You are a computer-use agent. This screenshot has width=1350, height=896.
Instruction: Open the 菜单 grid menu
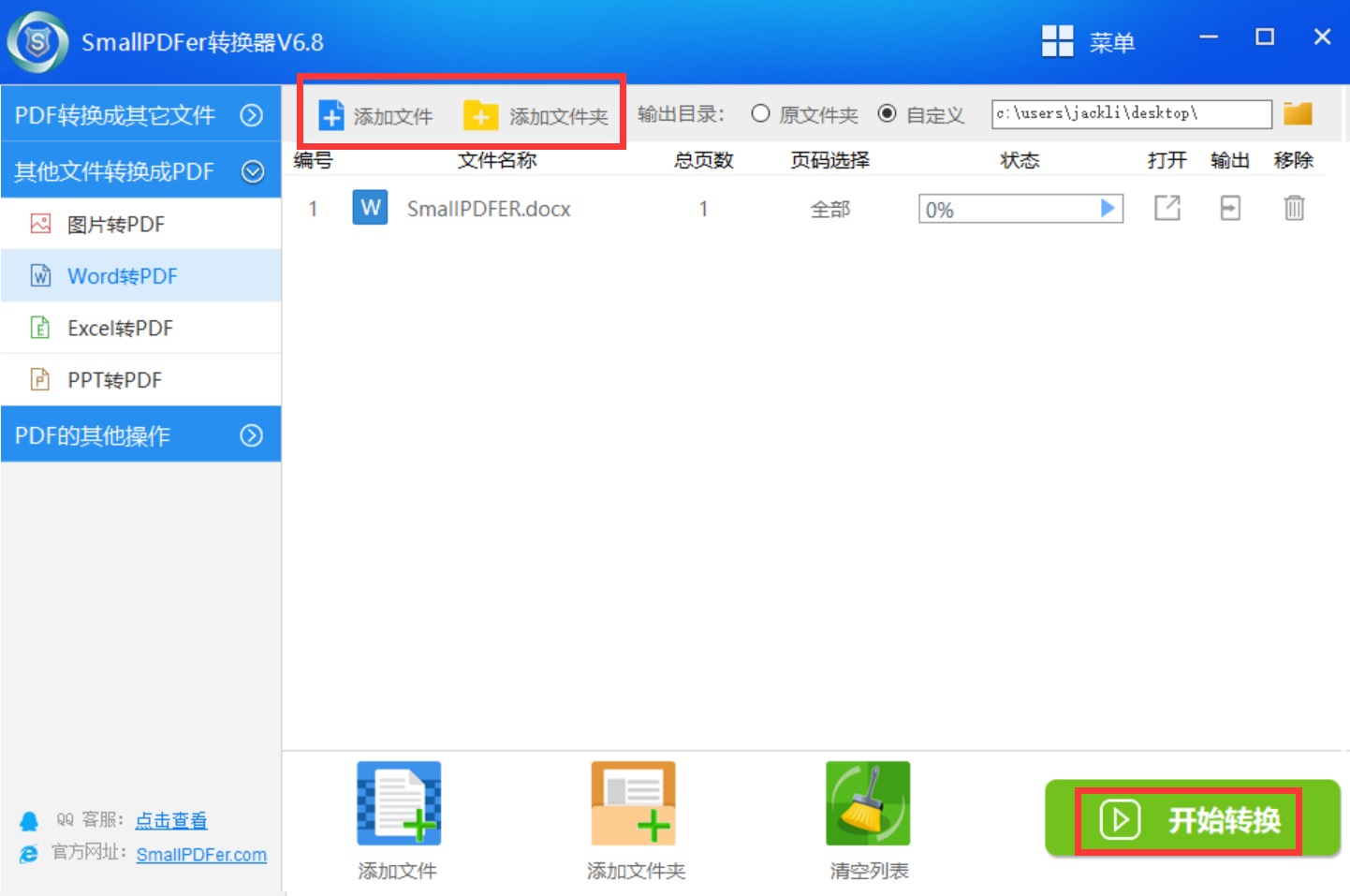[x=1088, y=41]
